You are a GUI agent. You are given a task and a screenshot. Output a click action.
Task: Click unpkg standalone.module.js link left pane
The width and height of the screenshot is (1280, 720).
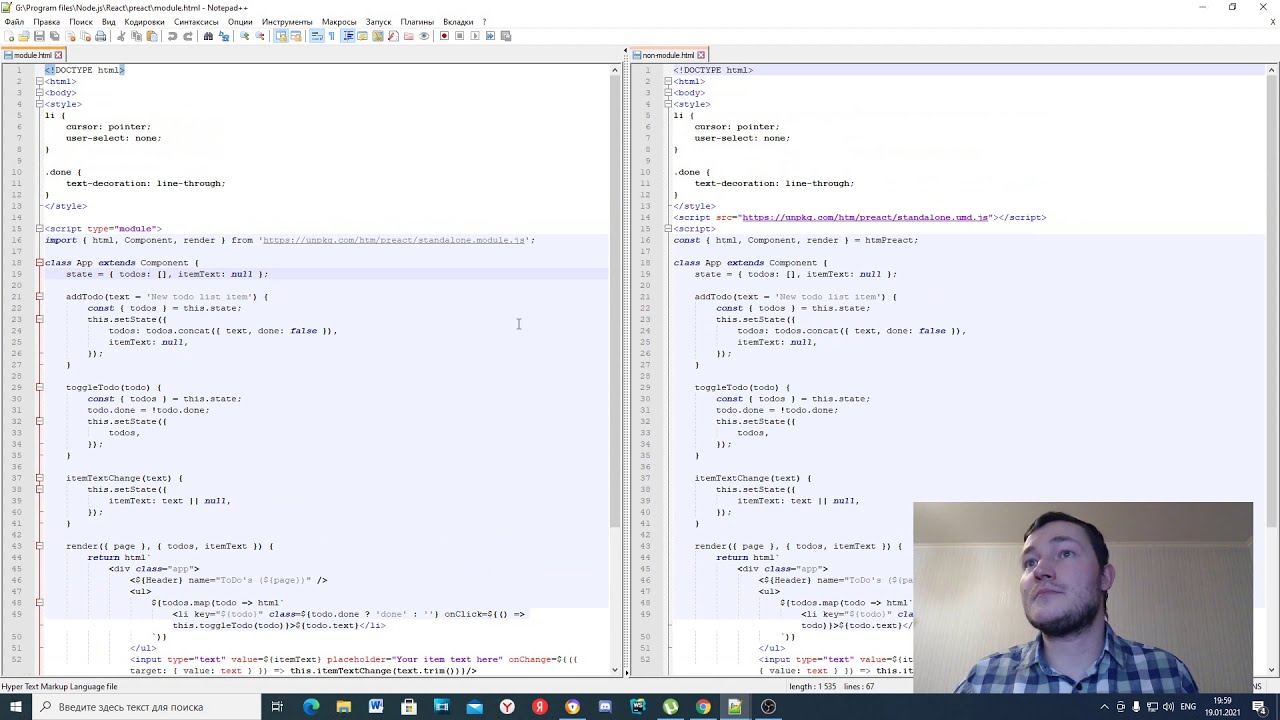(x=395, y=240)
